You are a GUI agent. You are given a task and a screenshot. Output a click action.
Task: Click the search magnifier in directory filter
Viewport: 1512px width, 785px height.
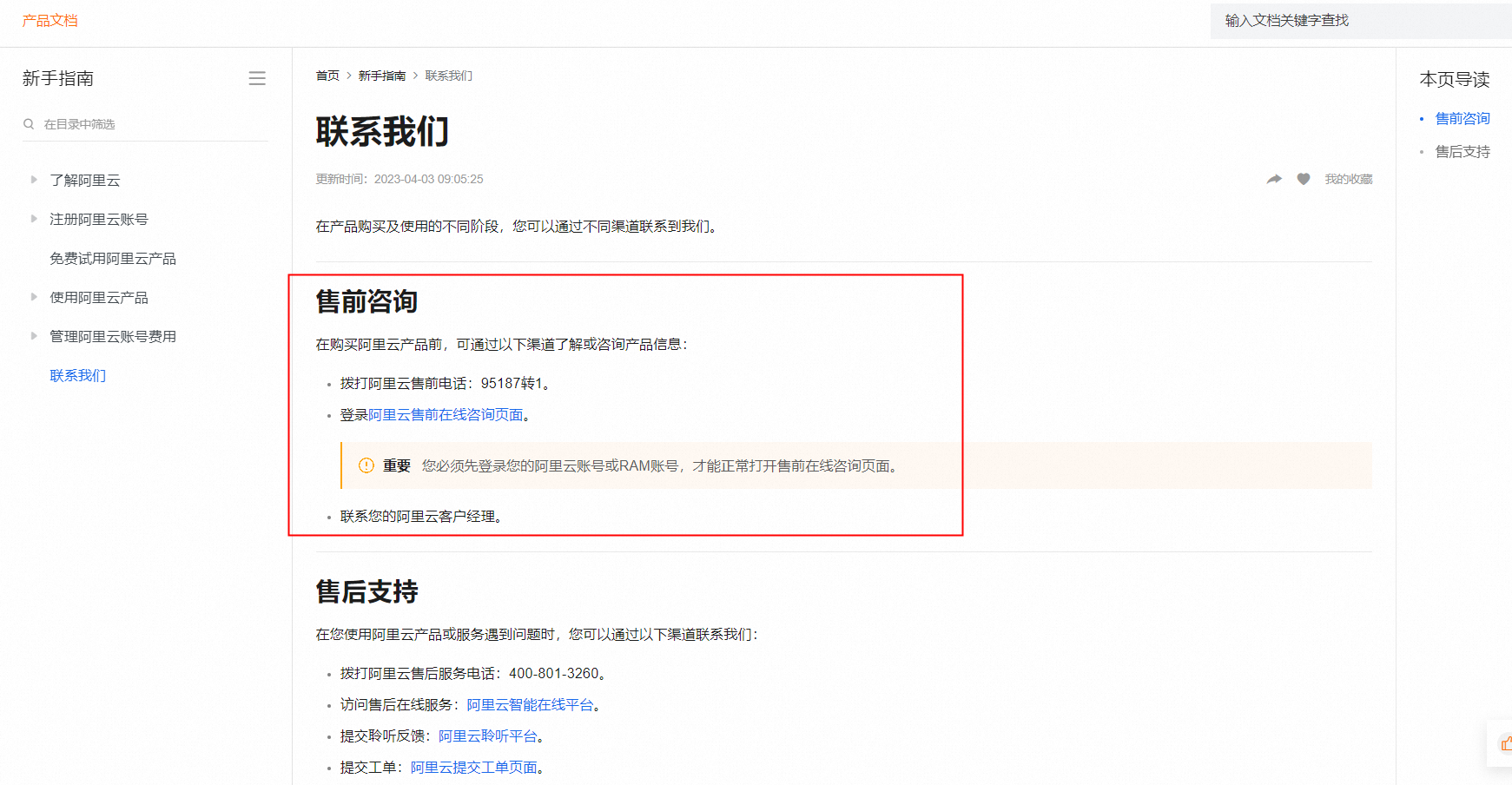pyautogui.click(x=29, y=124)
